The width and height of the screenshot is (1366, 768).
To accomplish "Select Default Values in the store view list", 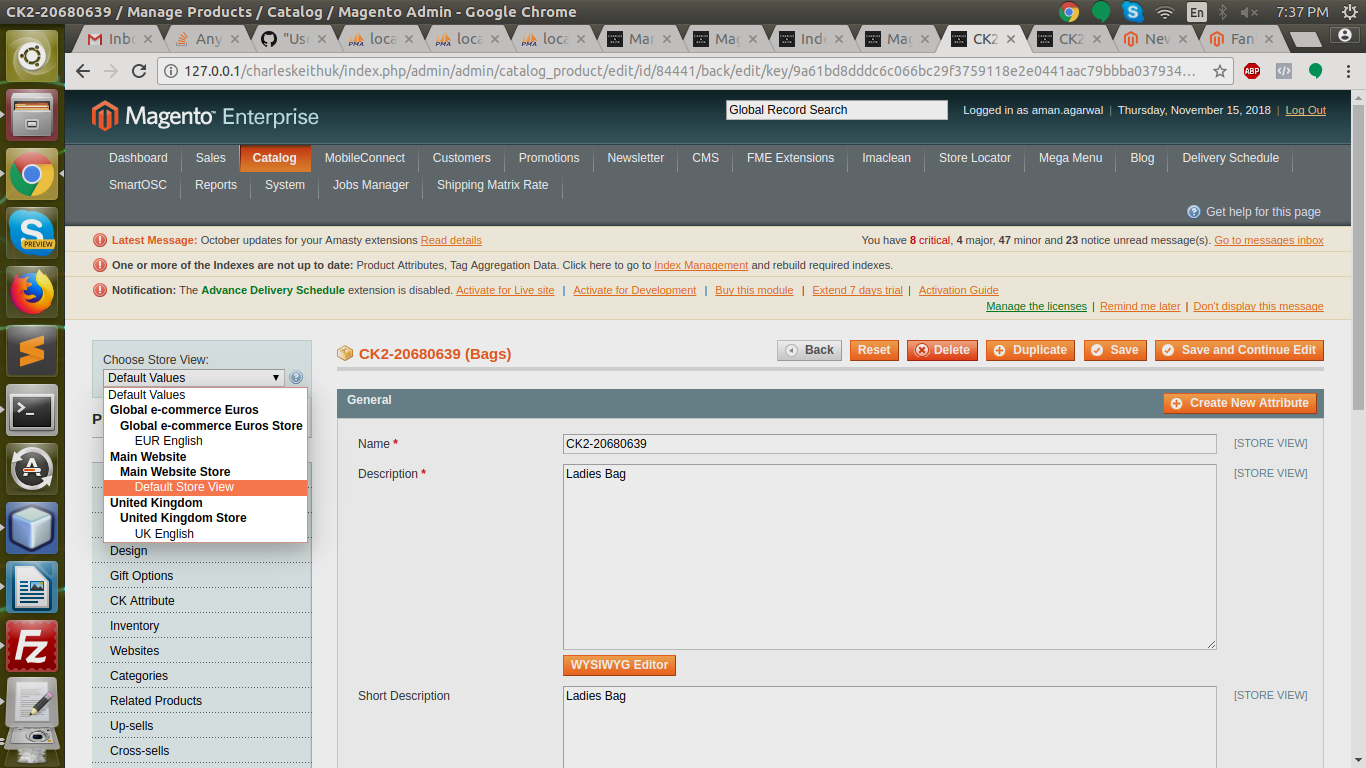I will click(x=146, y=394).
